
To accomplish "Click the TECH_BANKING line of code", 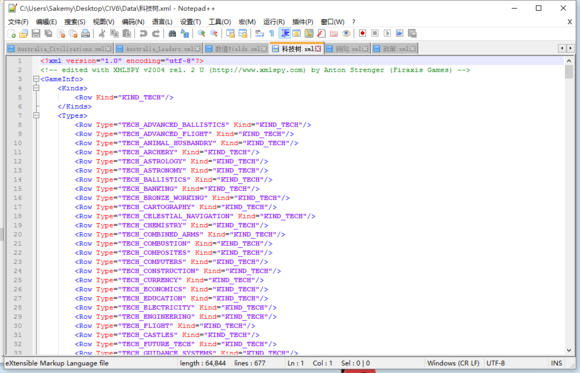I will pyautogui.click(x=167, y=189).
